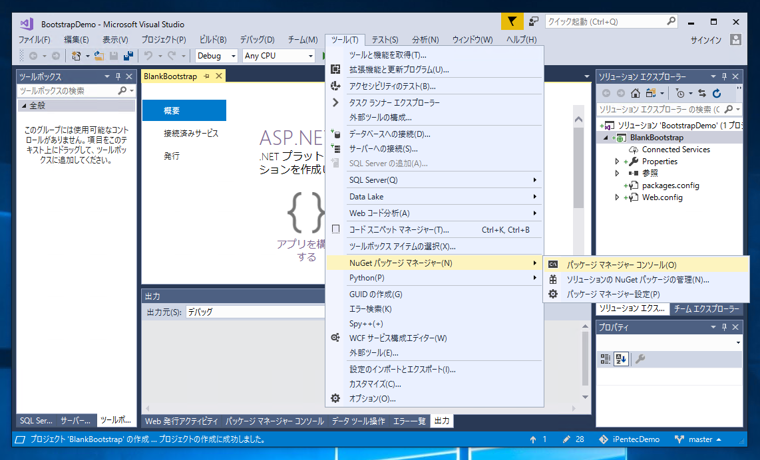Screen dimensions: 760x460
Task: Switch to SQL Ser... tab under toolbox
Action: (x=36, y=420)
